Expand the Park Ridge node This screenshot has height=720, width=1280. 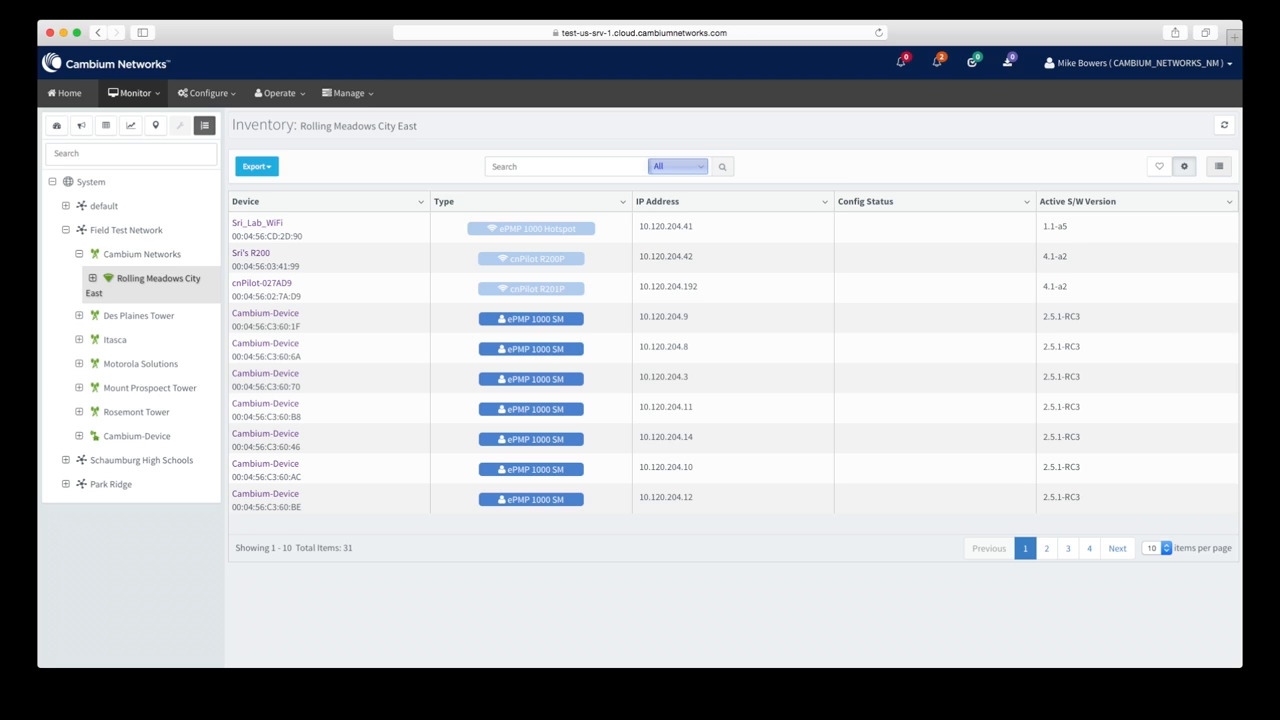tap(66, 484)
